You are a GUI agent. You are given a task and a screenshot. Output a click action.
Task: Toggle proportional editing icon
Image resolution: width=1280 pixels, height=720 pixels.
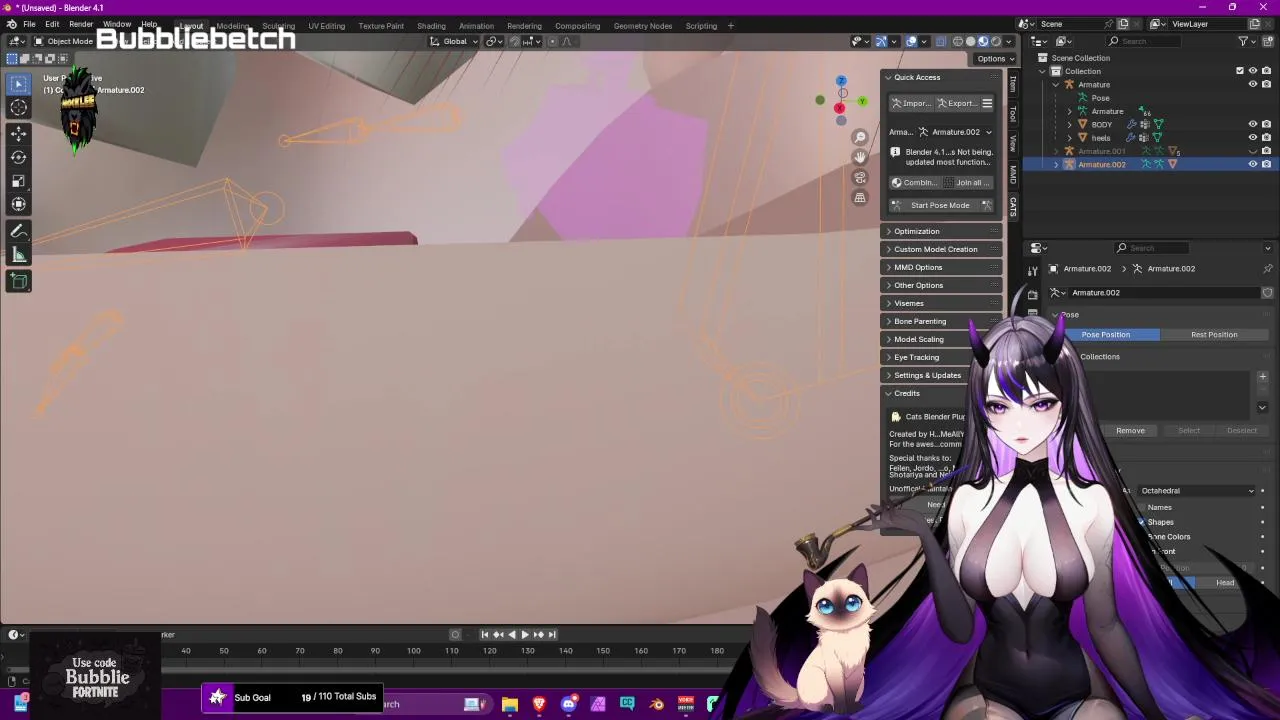[552, 41]
